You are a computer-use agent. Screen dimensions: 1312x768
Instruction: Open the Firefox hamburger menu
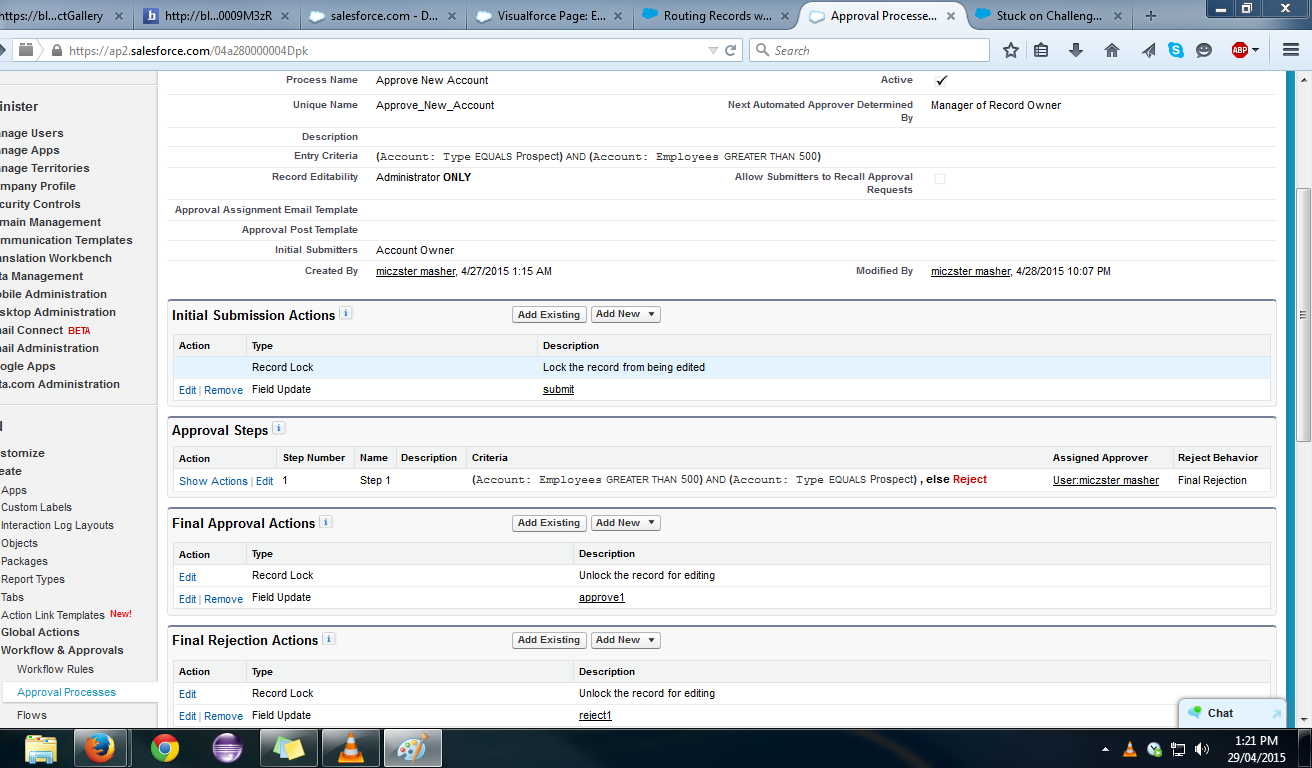[1290, 50]
